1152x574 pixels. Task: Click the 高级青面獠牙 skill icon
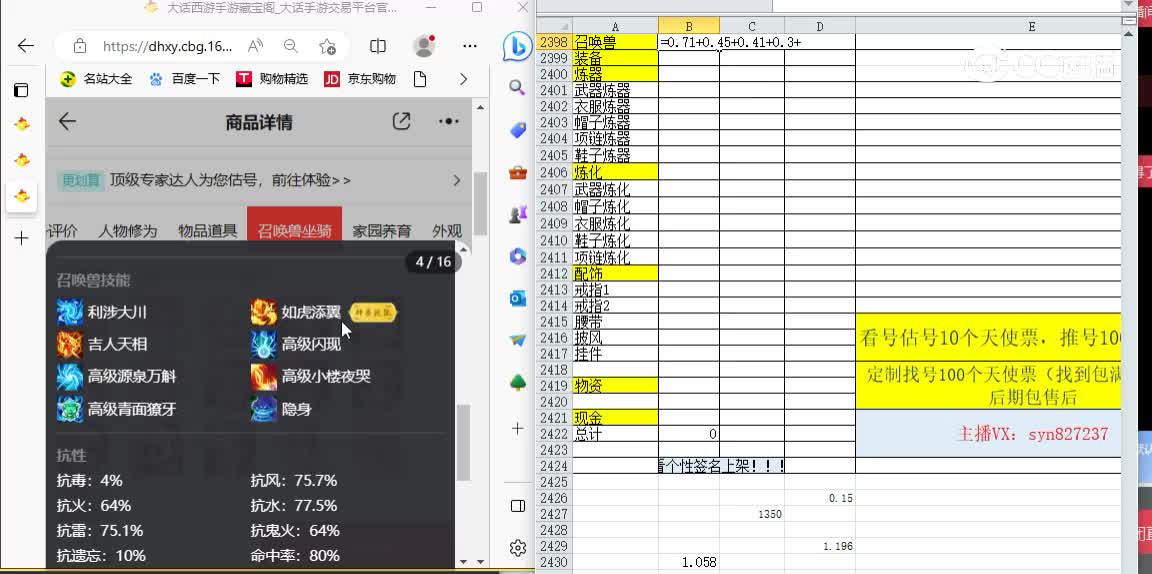(70, 409)
